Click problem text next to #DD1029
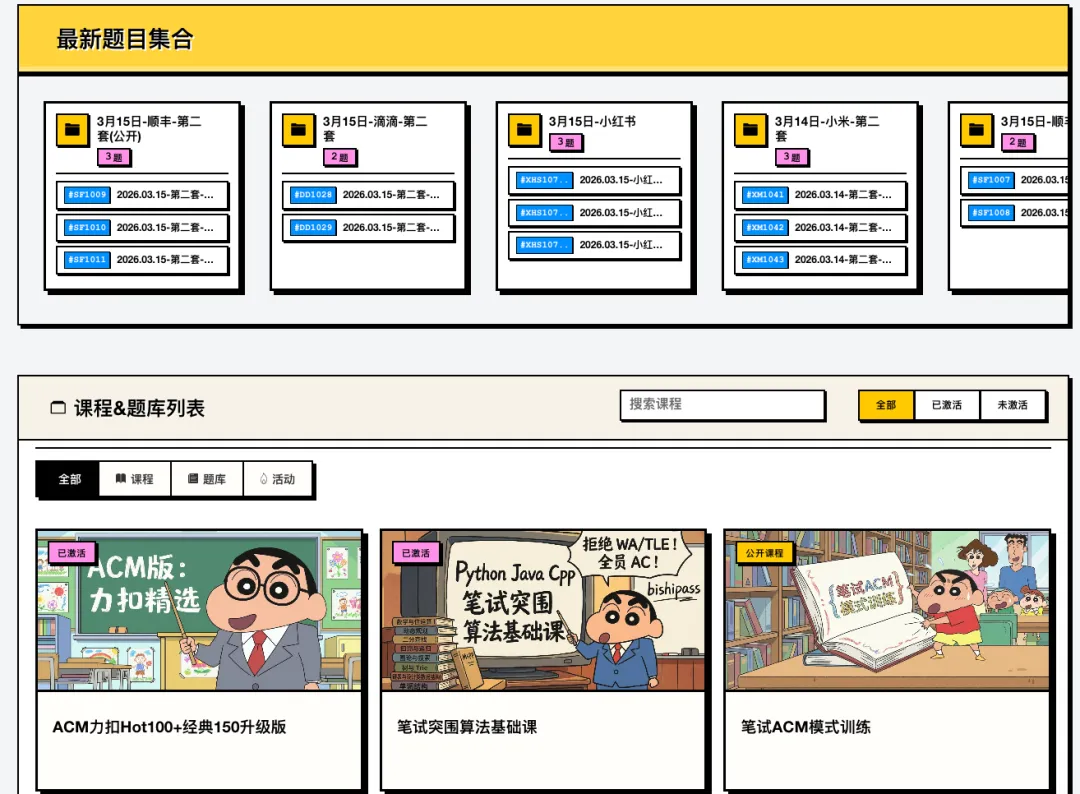 click(x=391, y=227)
